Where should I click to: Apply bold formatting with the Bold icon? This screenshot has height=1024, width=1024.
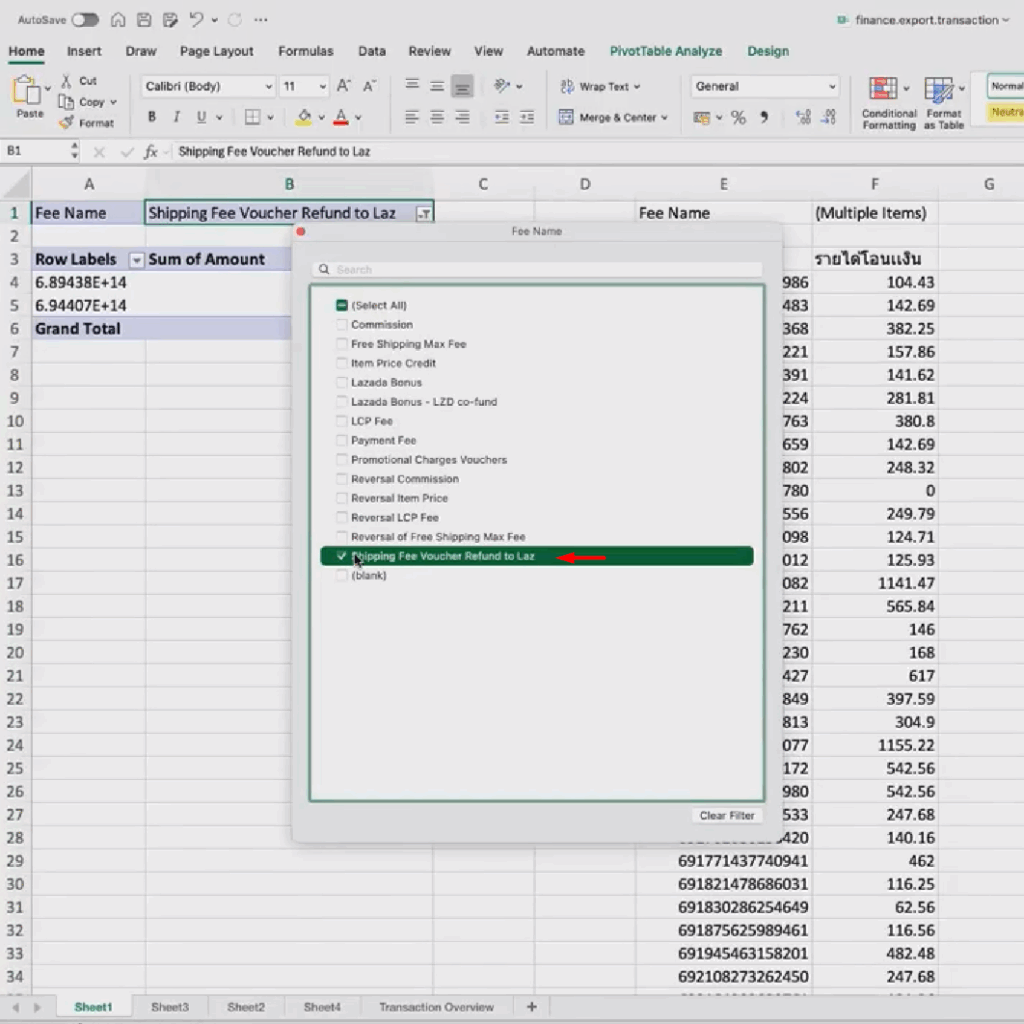pyautogui.click(x=151, y=117)
